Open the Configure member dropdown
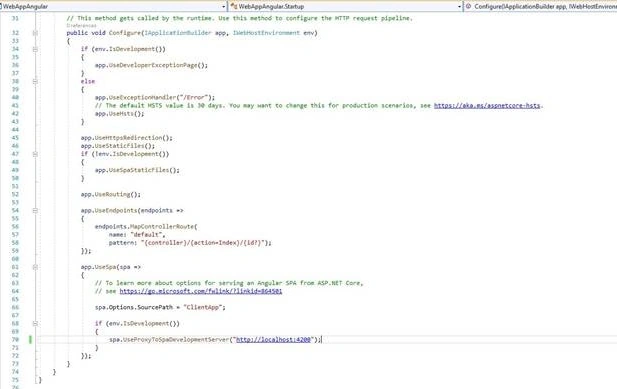 541,6
